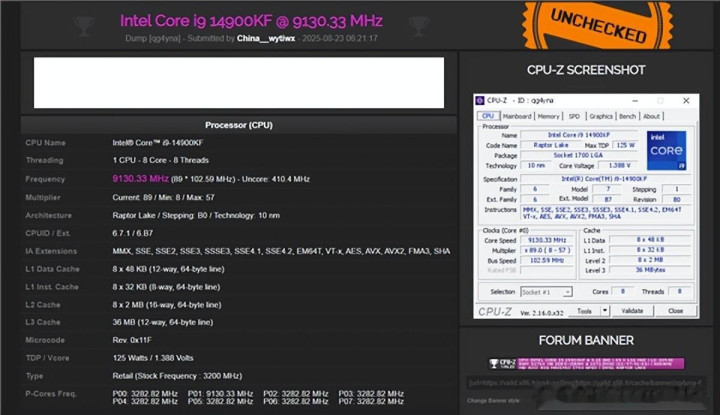Click the IA Extensions list starting with MMX
720x415 pixels.
pos(281,251)
